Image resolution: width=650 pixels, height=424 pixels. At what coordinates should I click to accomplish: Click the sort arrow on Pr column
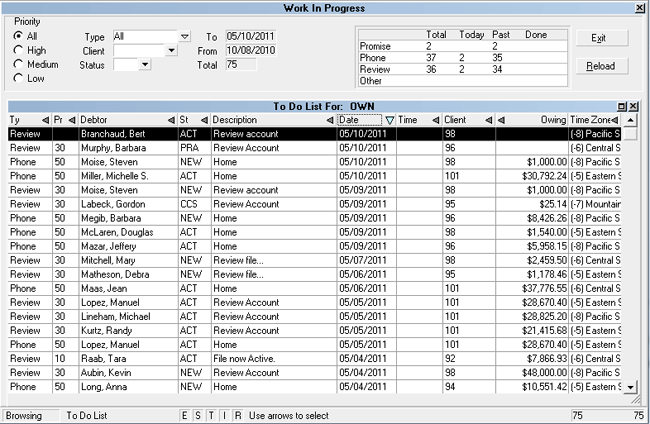point(72,120)
